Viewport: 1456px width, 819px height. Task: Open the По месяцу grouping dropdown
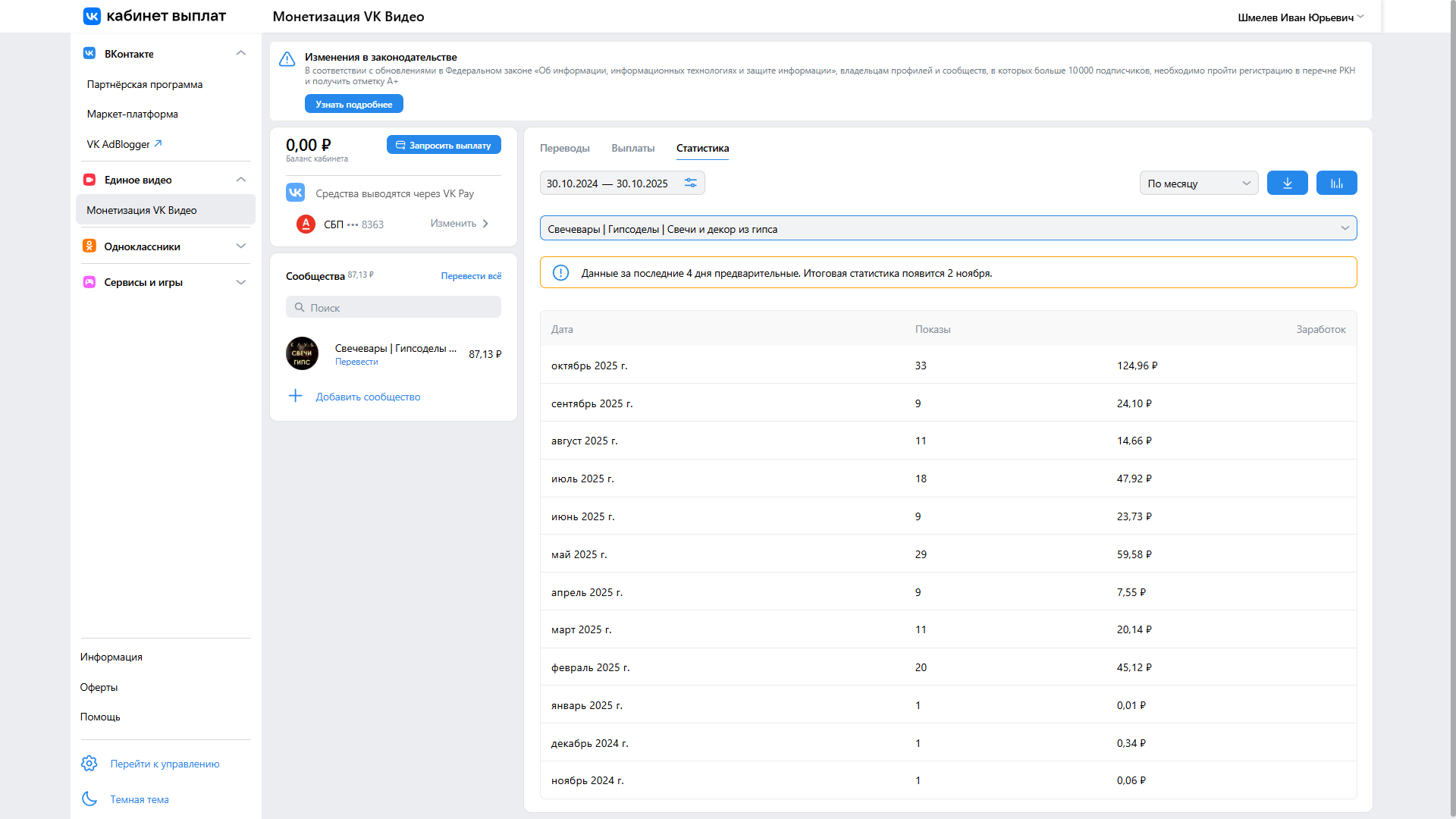click(1198, 183)
